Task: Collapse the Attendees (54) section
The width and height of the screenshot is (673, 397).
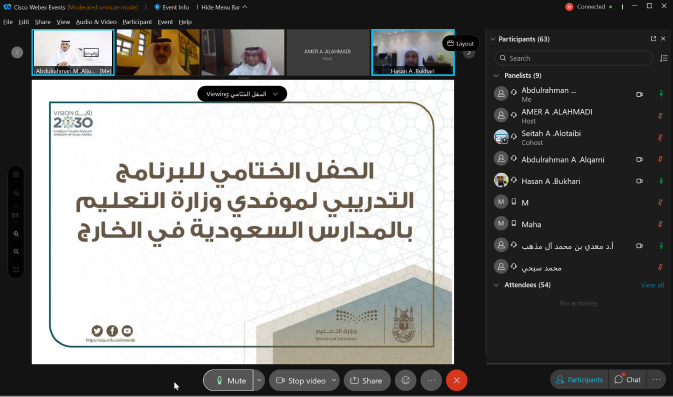Action: point(497,285)
